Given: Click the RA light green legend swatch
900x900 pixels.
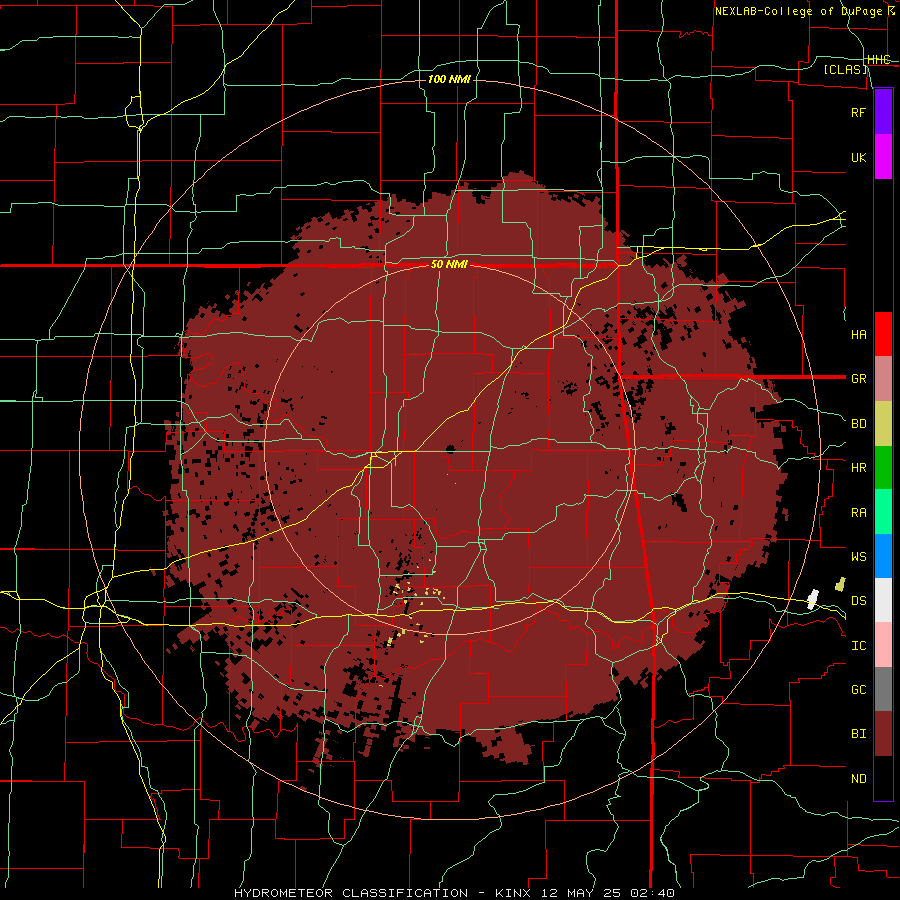Looking at the screenshot, I should 883,512.
